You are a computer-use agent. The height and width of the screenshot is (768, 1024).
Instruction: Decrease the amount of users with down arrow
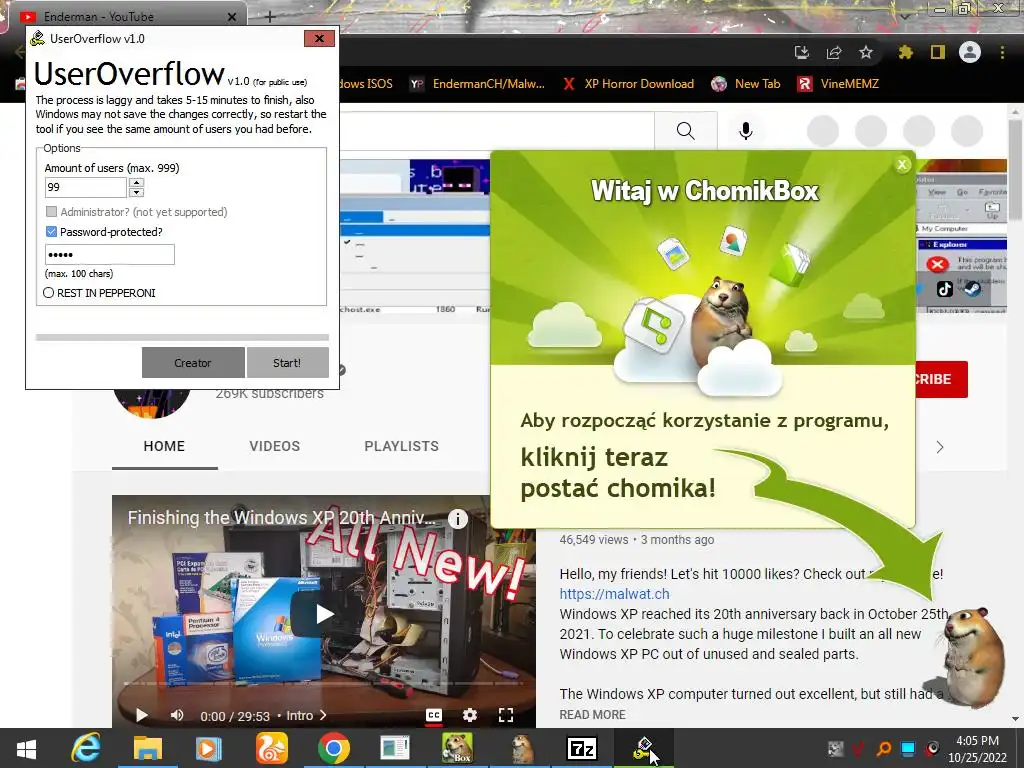(136, 192)
